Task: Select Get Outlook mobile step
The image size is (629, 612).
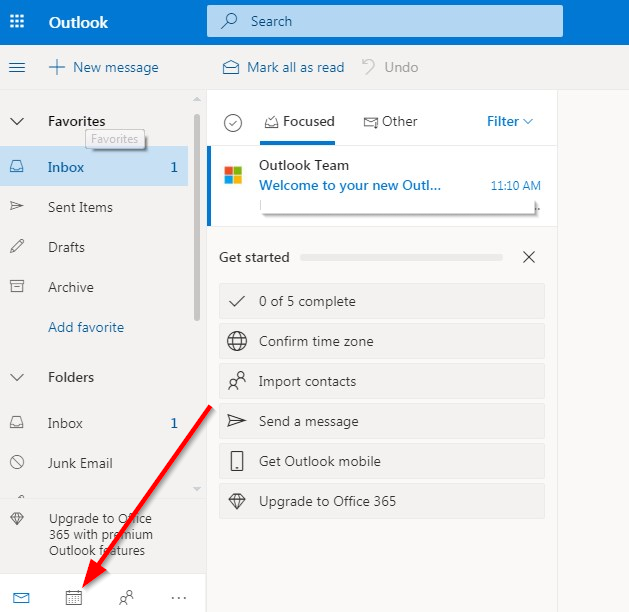Action: 382,461
